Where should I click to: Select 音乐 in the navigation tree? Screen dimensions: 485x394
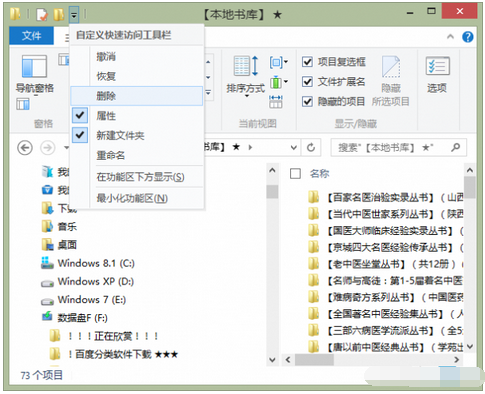(x=59, y=226)
